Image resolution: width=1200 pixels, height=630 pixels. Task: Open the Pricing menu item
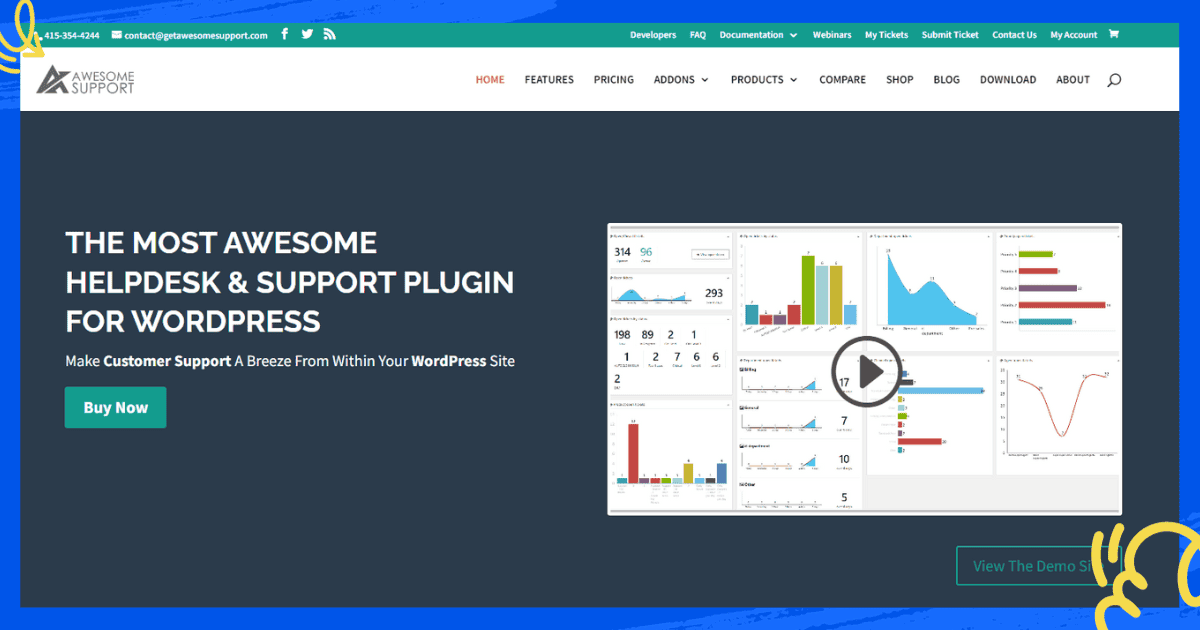coord(613,80)
